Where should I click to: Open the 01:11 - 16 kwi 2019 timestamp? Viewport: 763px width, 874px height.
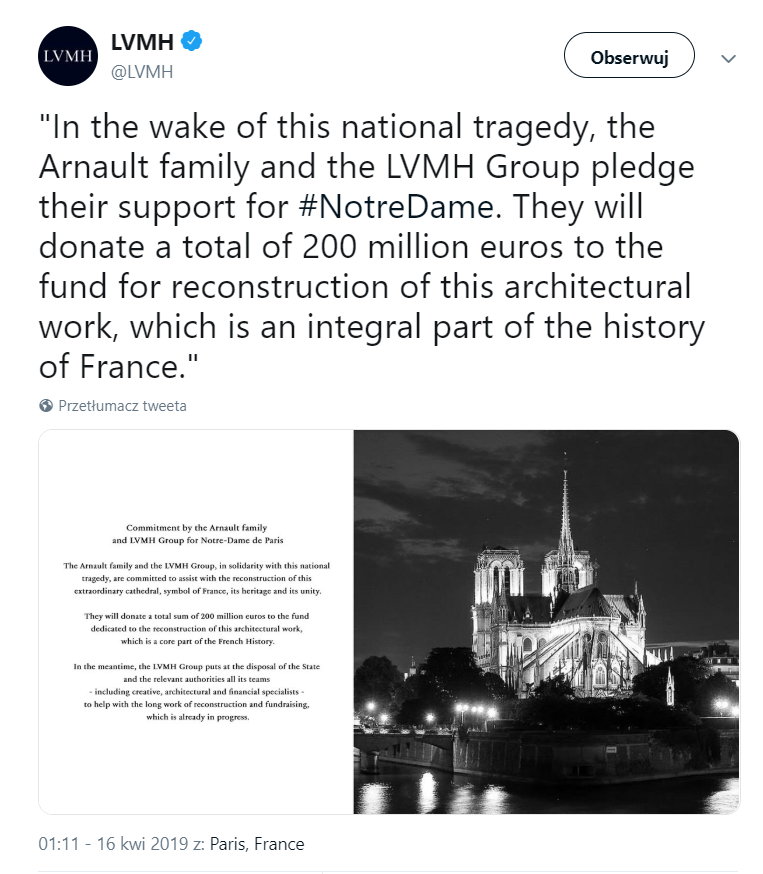pyautogui.click(x=112, y=844)
